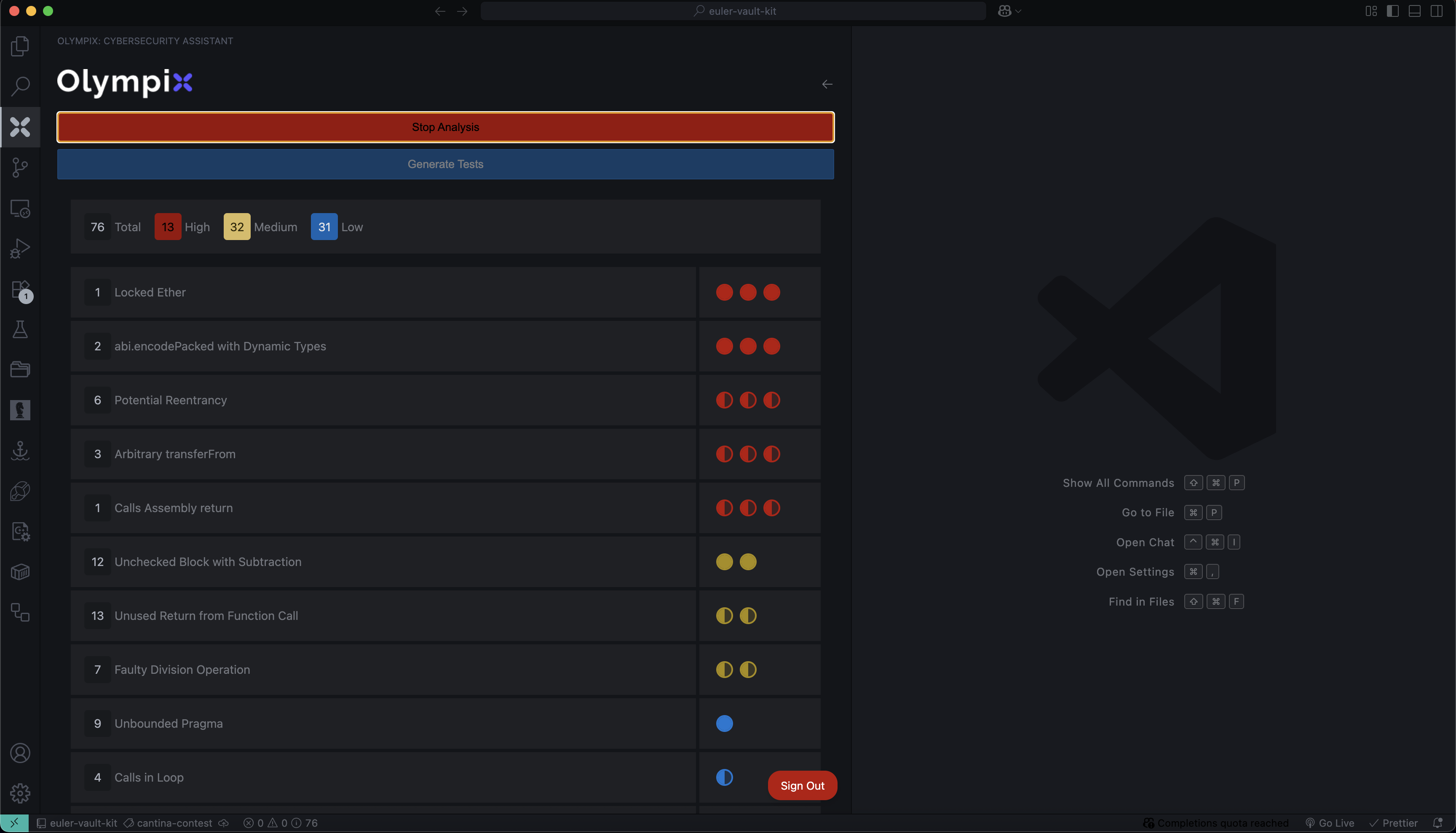Viewport: 1456px width, 833px height.
Task: Click the cloud publish icon in status bar
Action: tap(224, 823)
